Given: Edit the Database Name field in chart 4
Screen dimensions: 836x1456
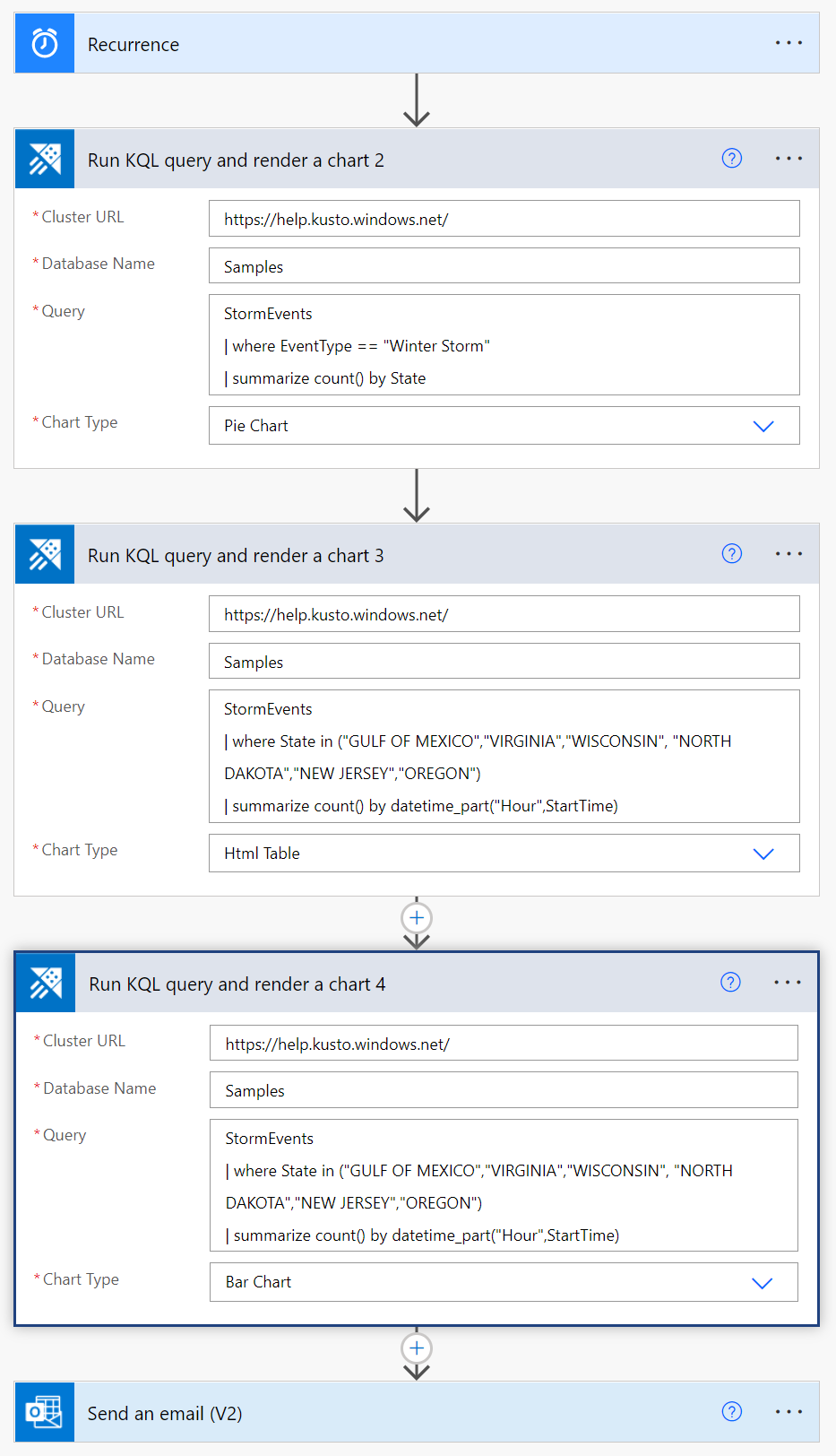Looking at the screenshot, I should click(504, 1090).
